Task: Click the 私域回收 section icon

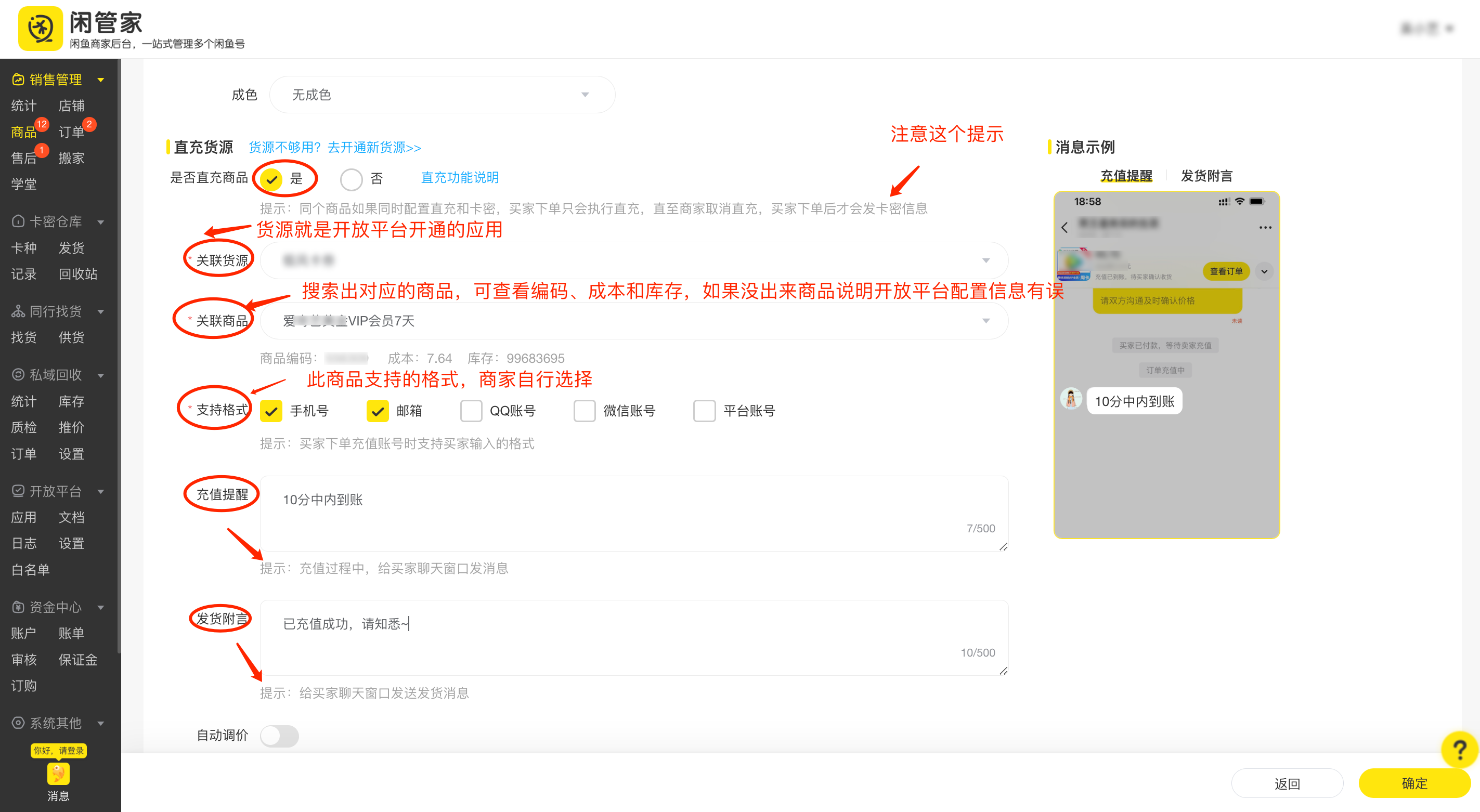Action: [x=17, y=374]
